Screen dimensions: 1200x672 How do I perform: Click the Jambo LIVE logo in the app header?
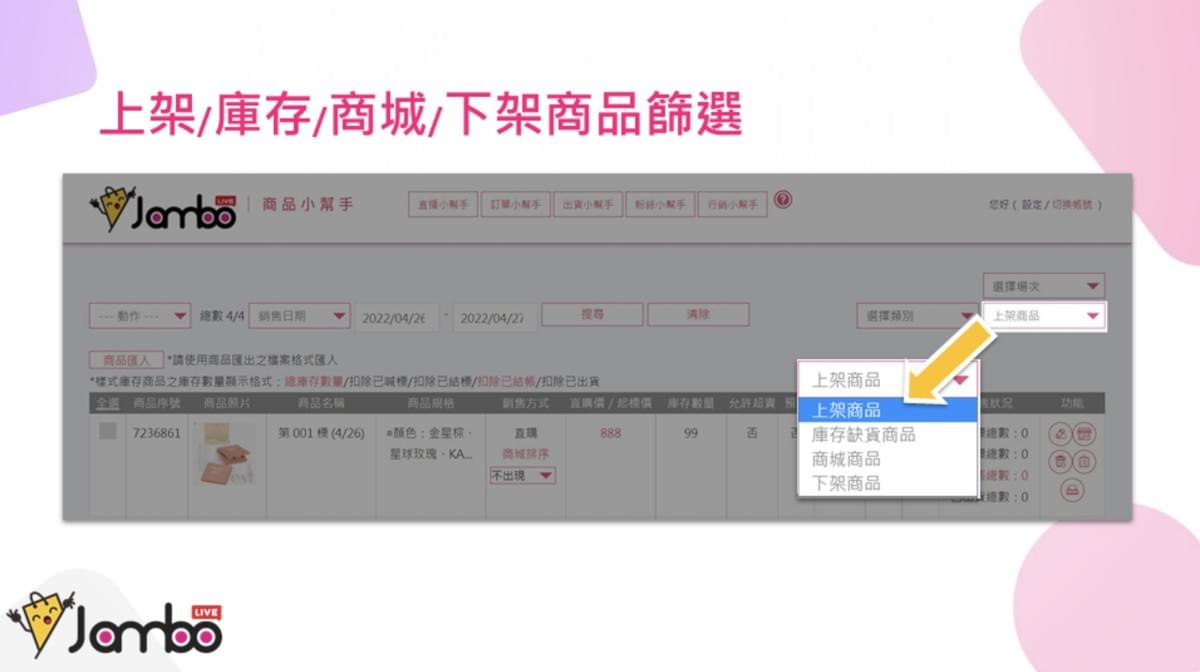163,208
